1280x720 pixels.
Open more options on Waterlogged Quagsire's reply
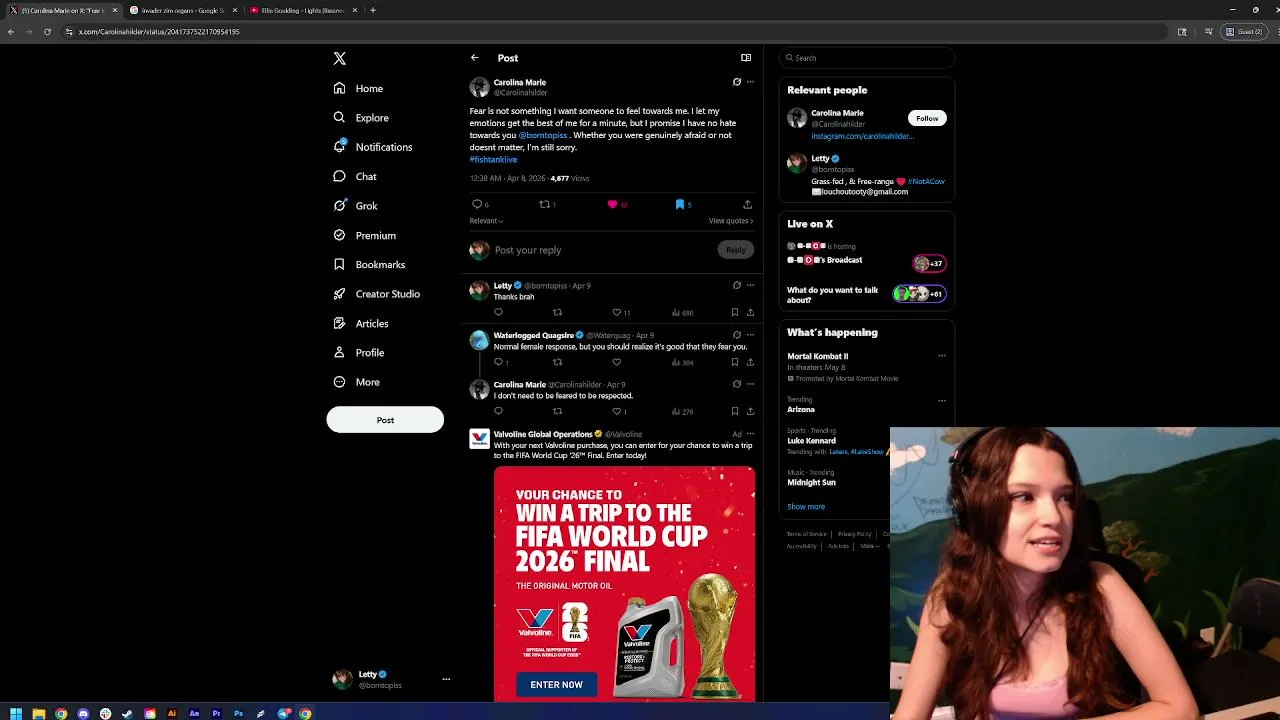tap(750, 335)
